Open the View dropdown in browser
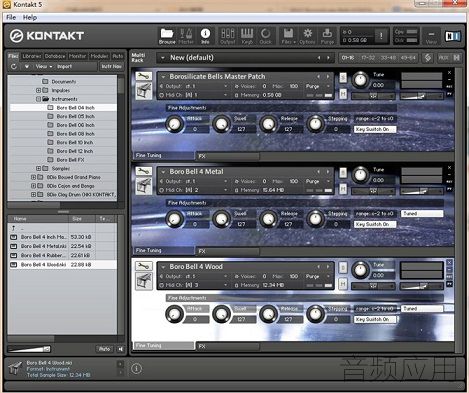Screen dimensions: 469x393 click(x=44, y=66)
